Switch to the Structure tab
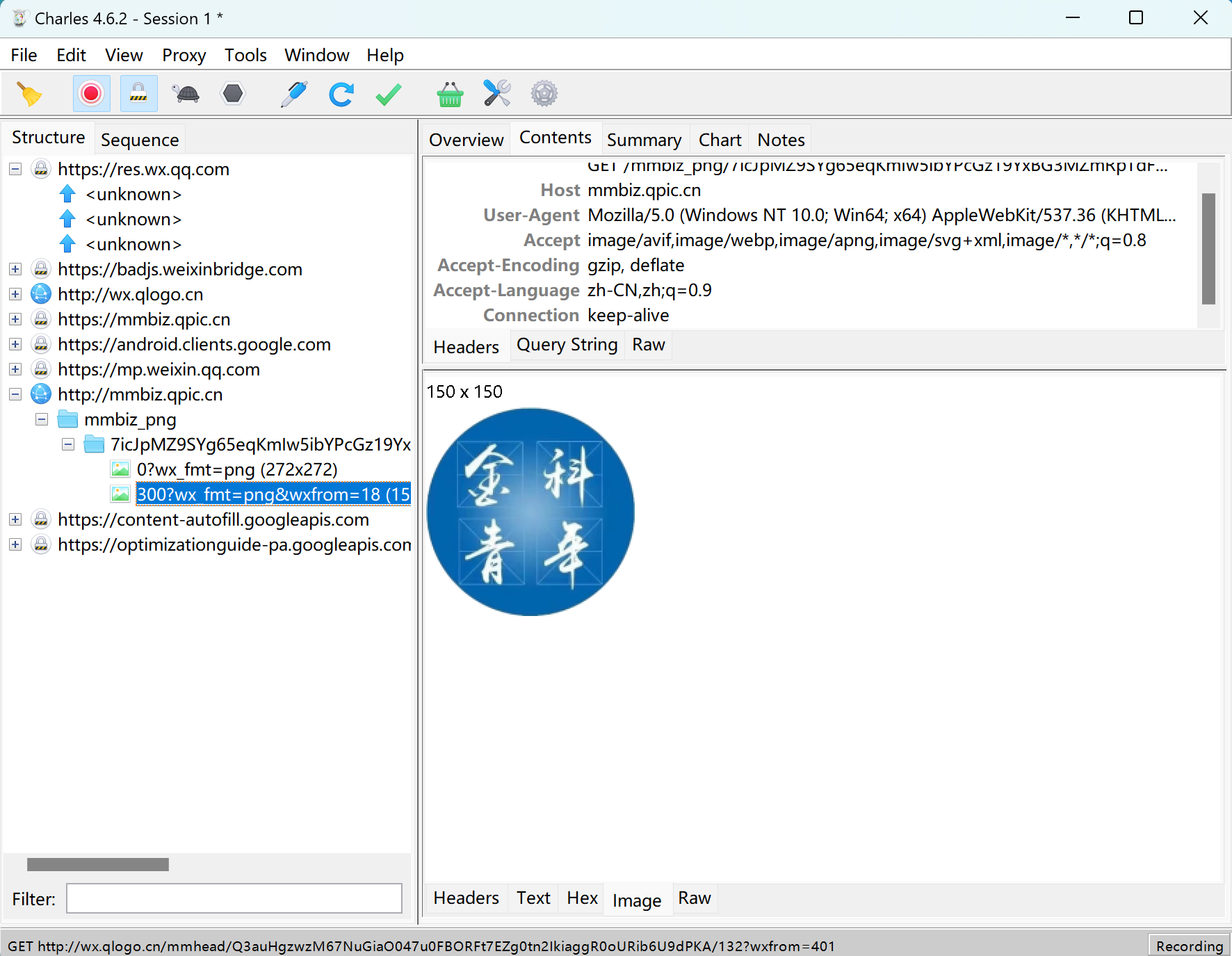This screenshot has width=1232, height=956. (x=48, y=138)
